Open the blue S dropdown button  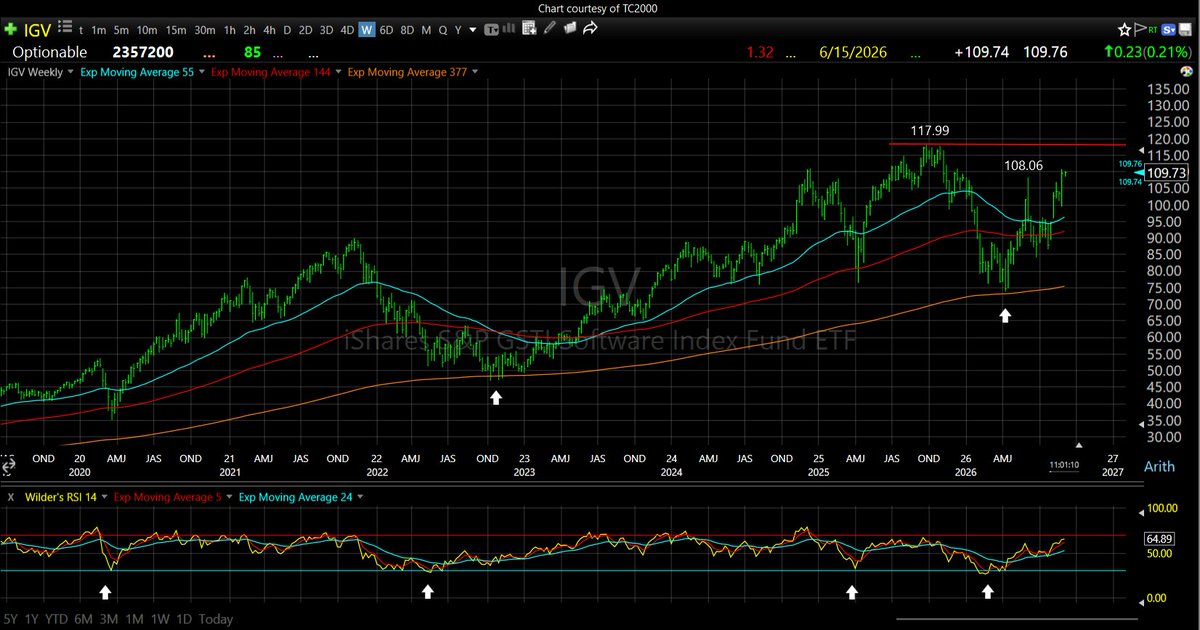pyautogui.click(x=1168, y=30)
